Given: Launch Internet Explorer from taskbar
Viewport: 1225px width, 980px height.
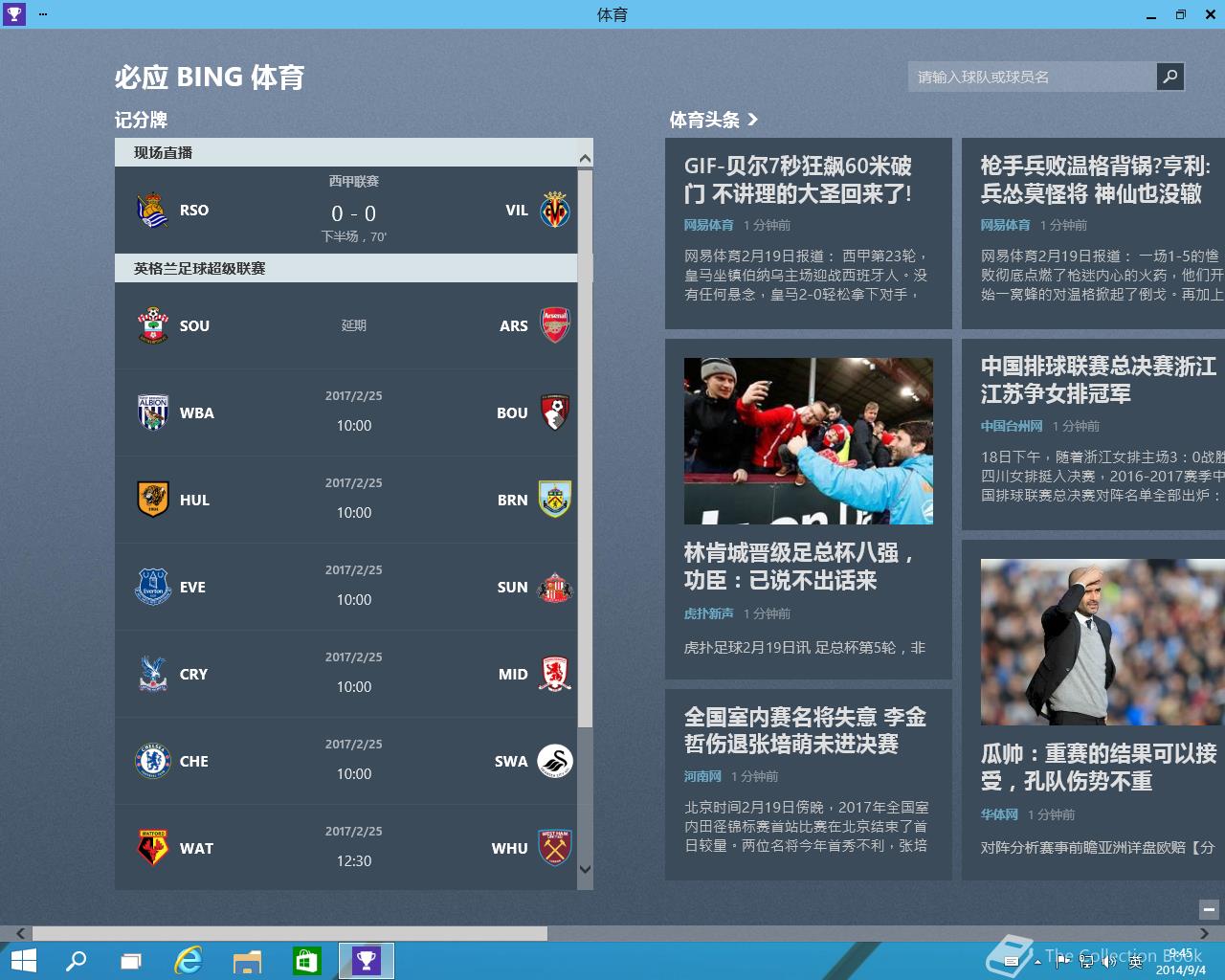Looking at the screenshot, I should coord(189,961).
